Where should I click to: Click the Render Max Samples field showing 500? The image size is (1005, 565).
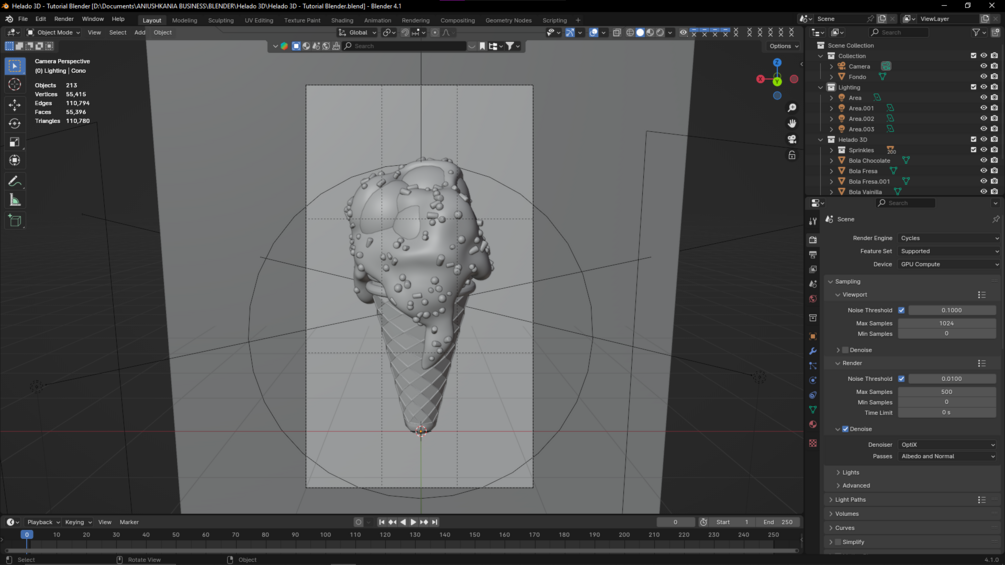pyautogui.click(x=946, y=392)
